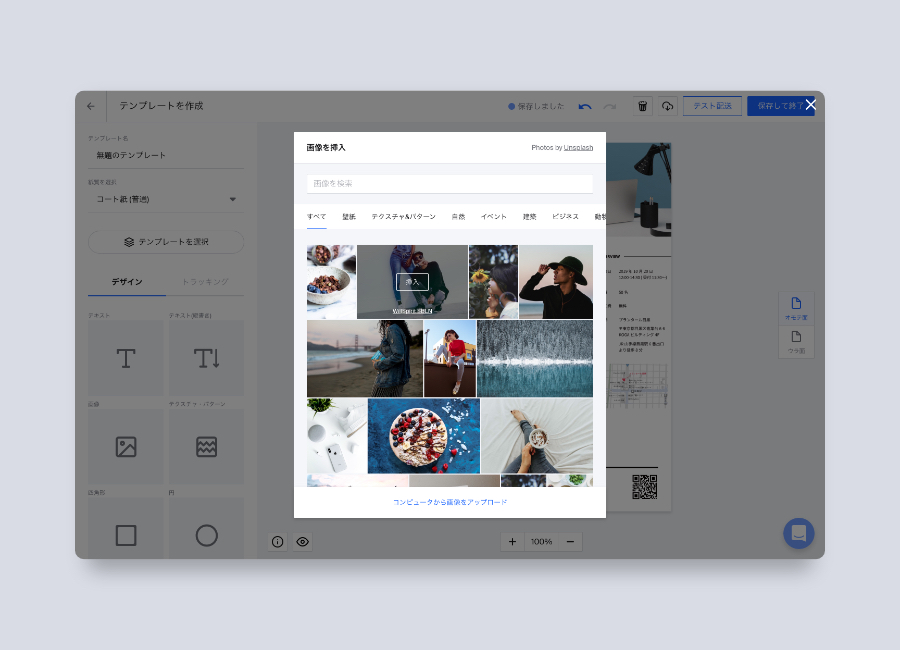
Task: Switch to the ビジネス category tab
Action: coord(565,216)
